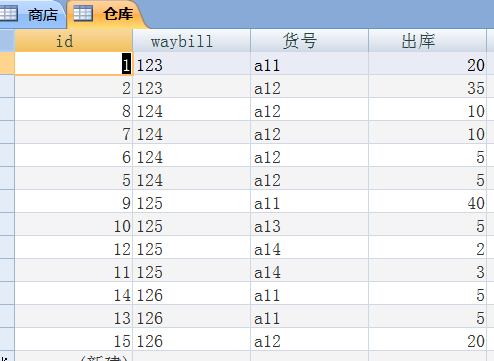The image size is (494, 361).
Task: Select the 仓库 table tab
Action: 107,14
